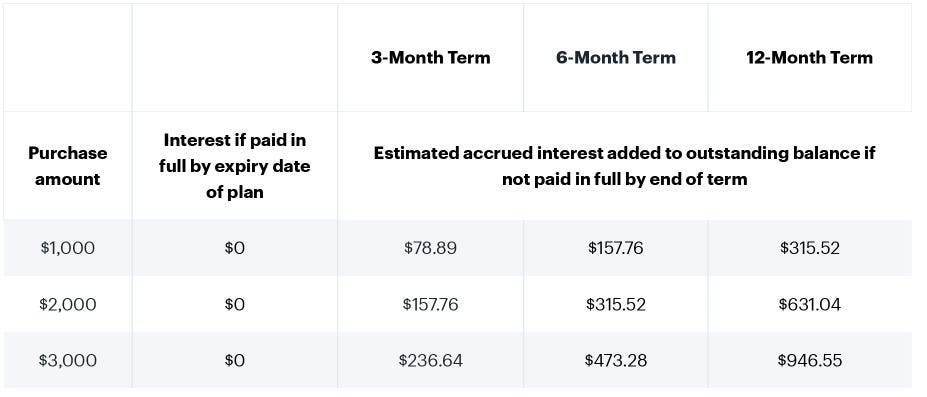Click the 3-Month Term column header

(430, 58)
